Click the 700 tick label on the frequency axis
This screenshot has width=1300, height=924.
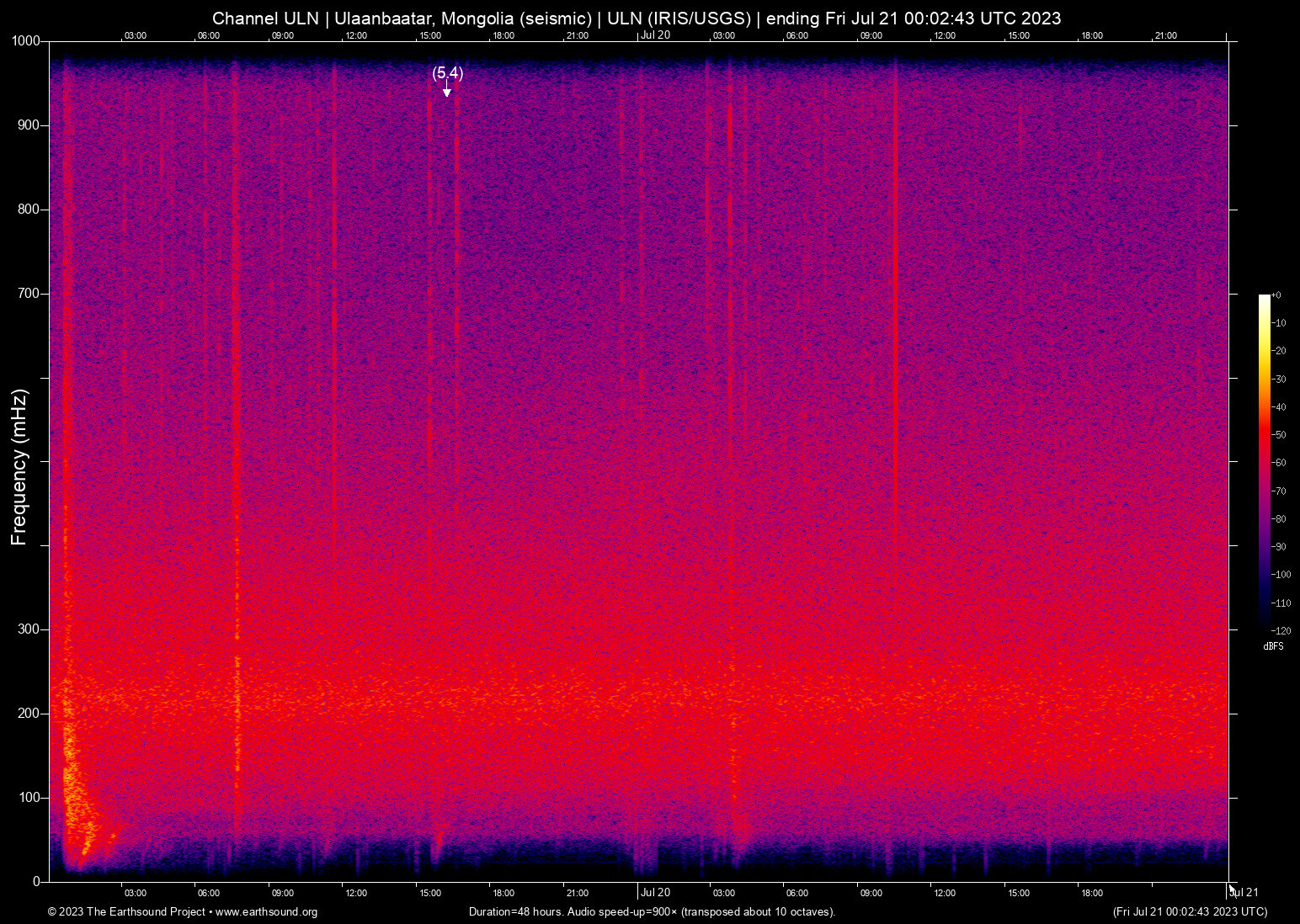pyautogui.click(x=29, y=294)
